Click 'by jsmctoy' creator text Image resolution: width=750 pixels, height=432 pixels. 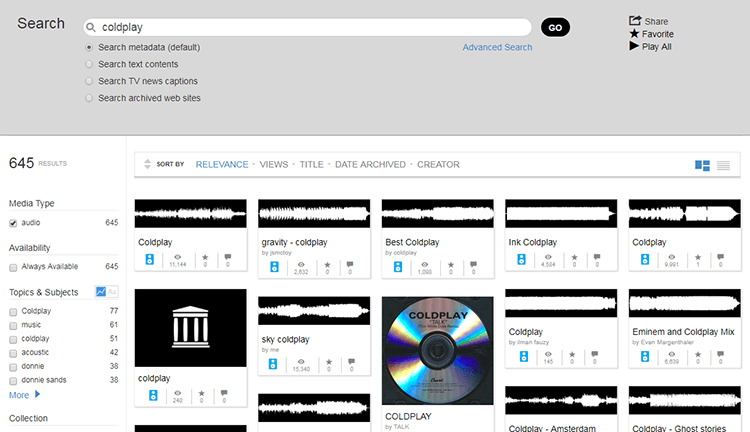[x=276, y=253]
